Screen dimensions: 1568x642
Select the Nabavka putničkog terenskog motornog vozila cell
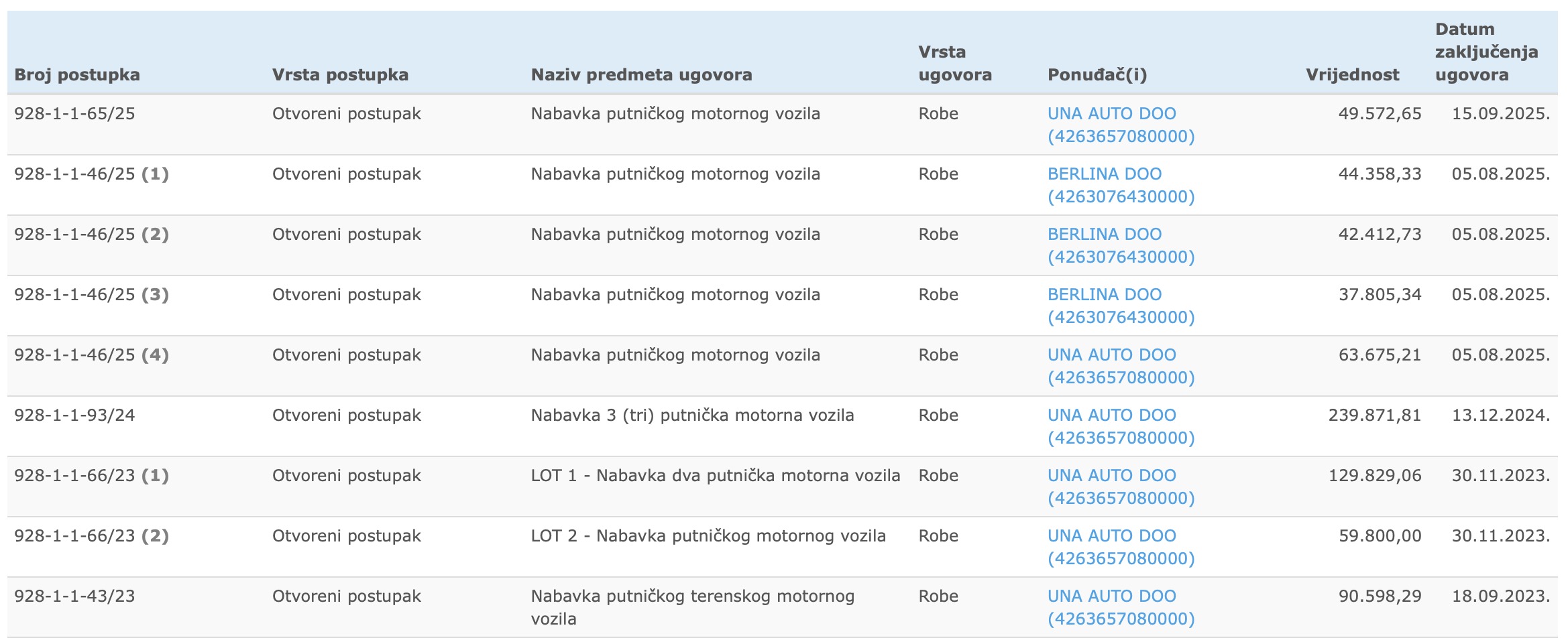click(693, 607)
